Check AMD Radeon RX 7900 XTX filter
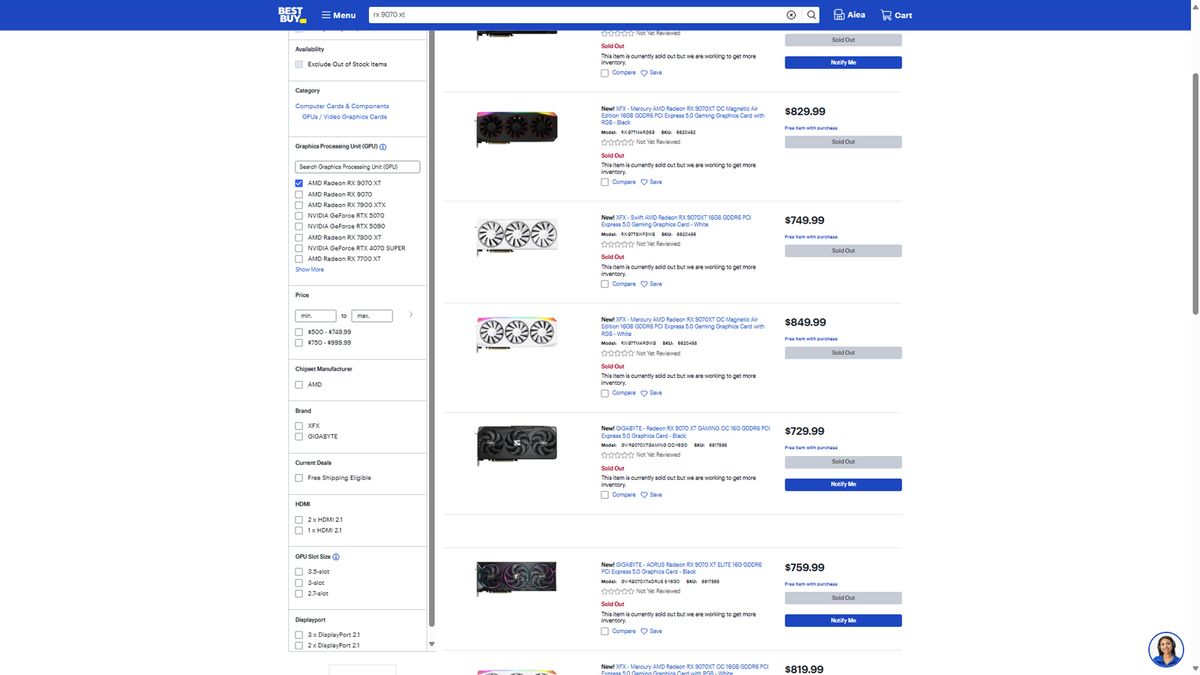This screenshot has width=1200, height=675. coord(299,205)
